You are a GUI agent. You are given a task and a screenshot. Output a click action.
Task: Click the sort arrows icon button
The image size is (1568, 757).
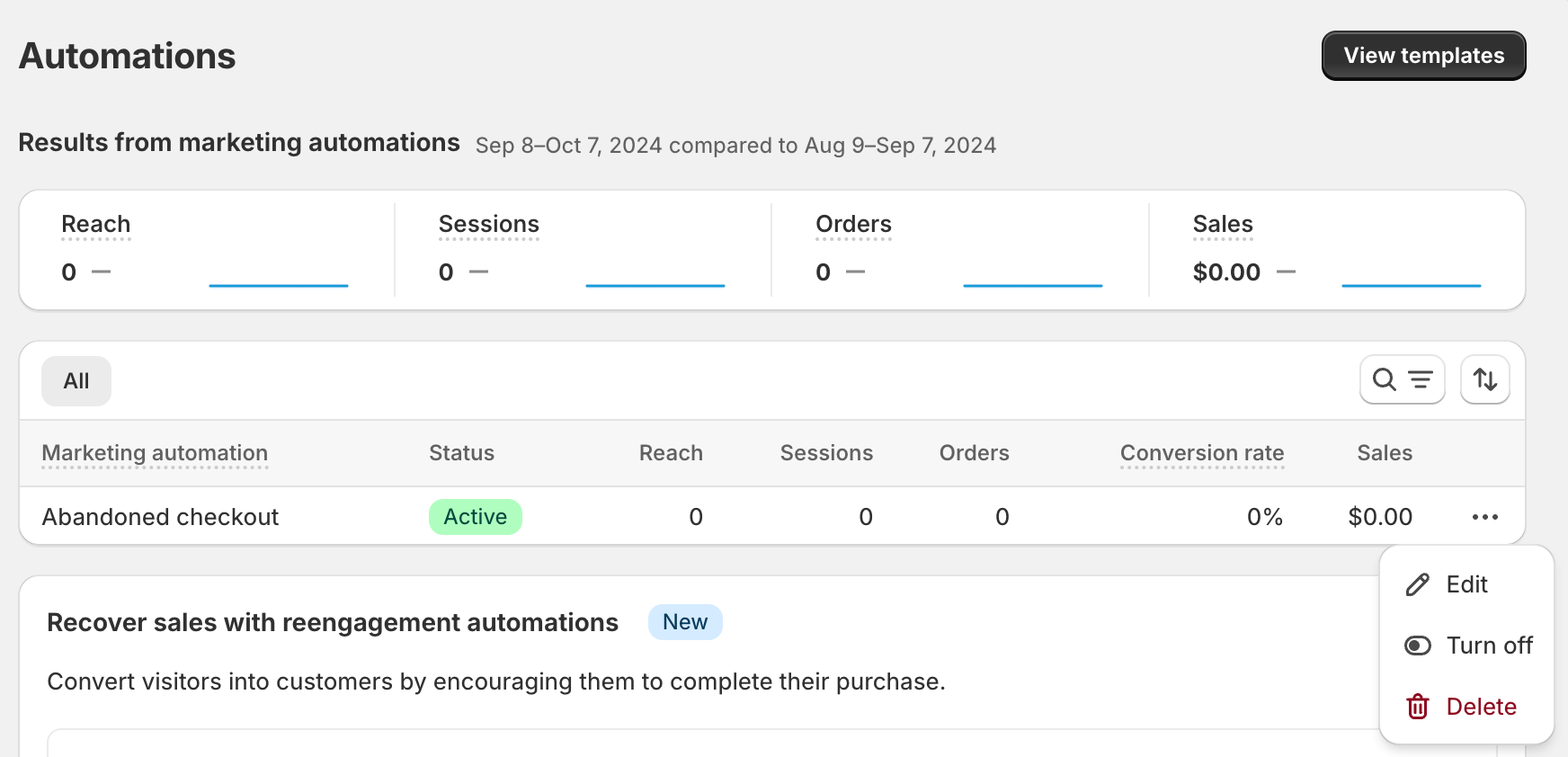tap(1484, 380)
